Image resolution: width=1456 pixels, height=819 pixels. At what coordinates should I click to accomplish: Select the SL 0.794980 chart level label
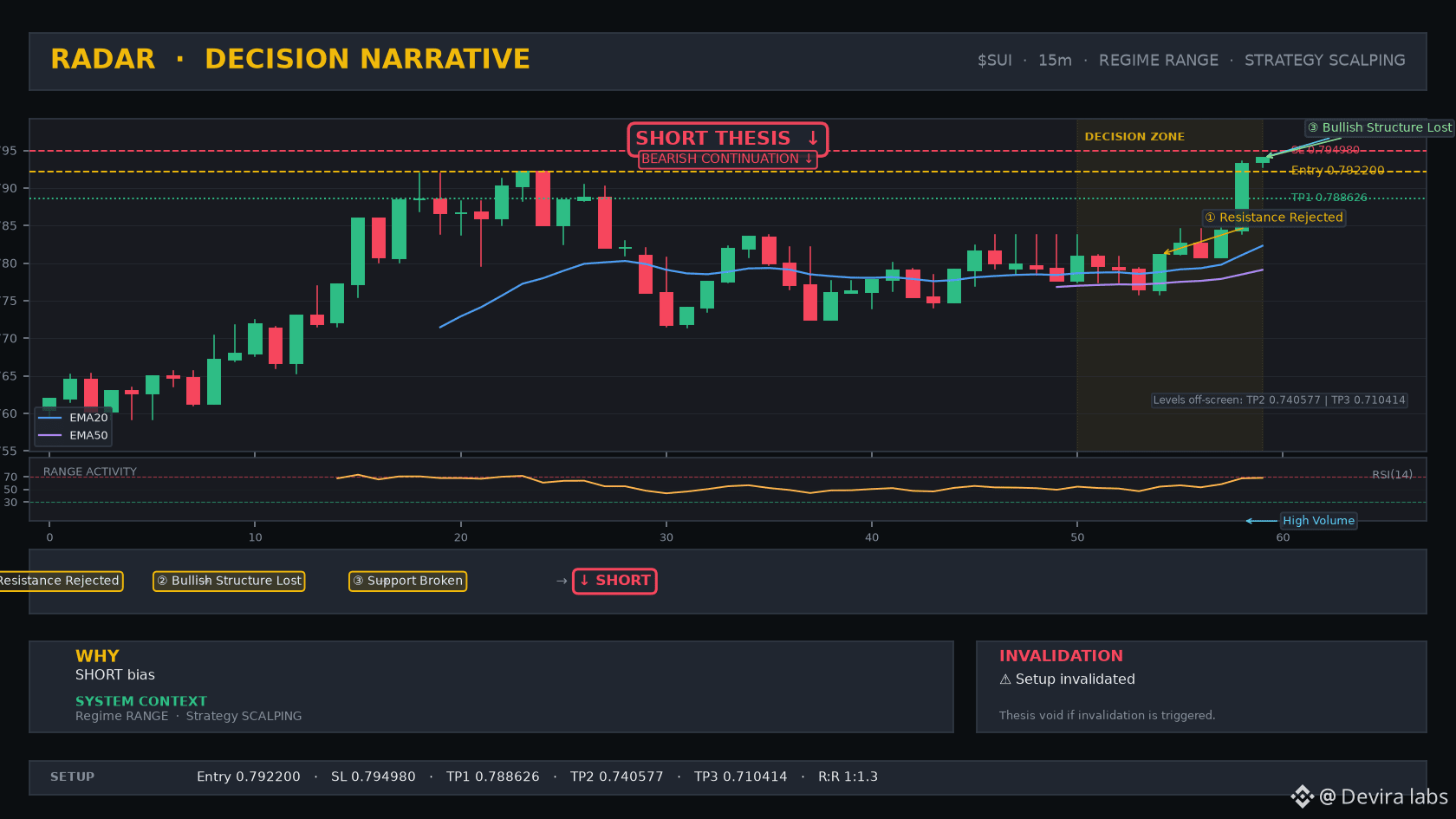coord(1325,150)
